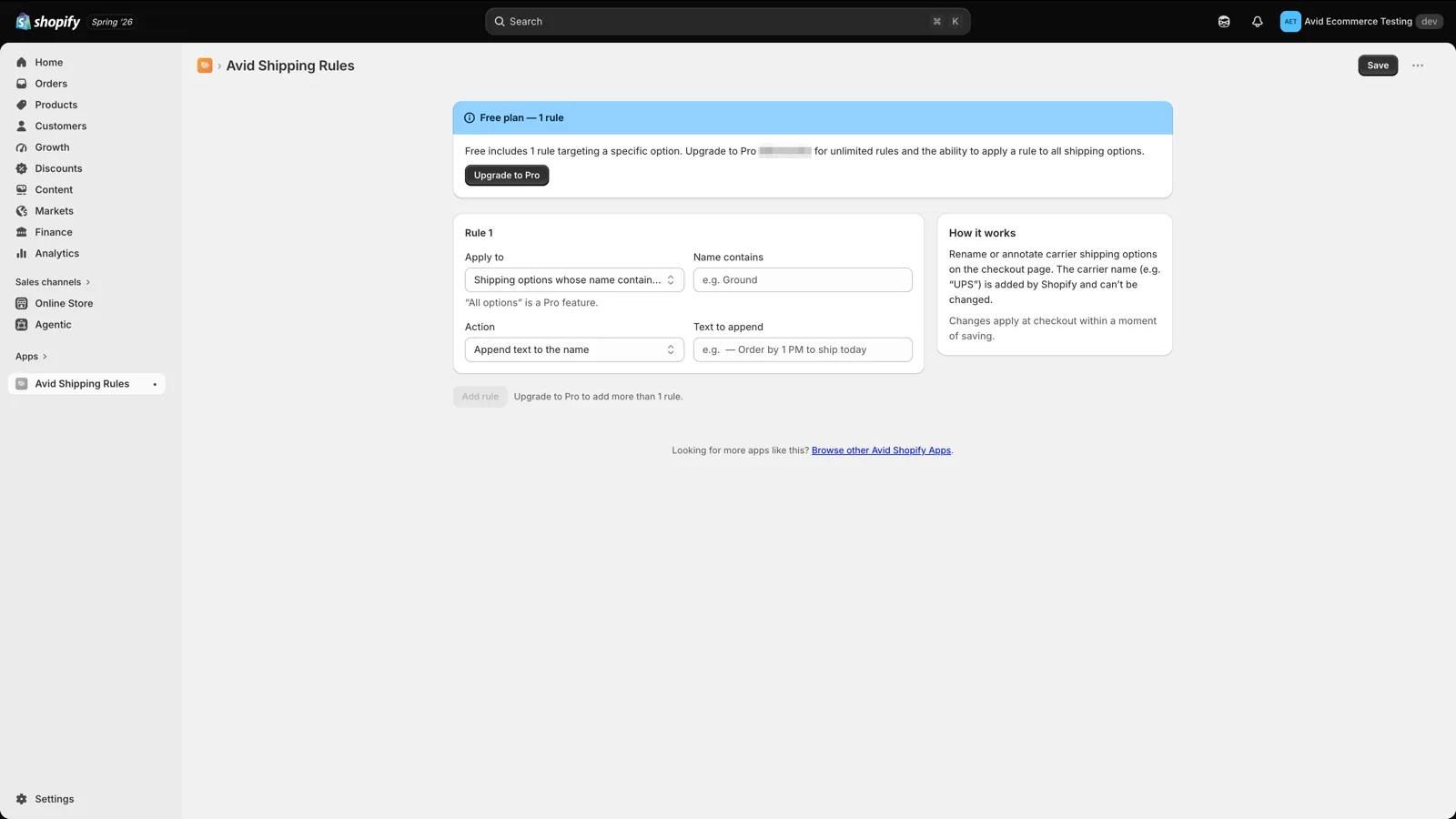Click the info icon in Free plan banner
The height and width of the screenshot is (819, 1456).
point(470,118)
